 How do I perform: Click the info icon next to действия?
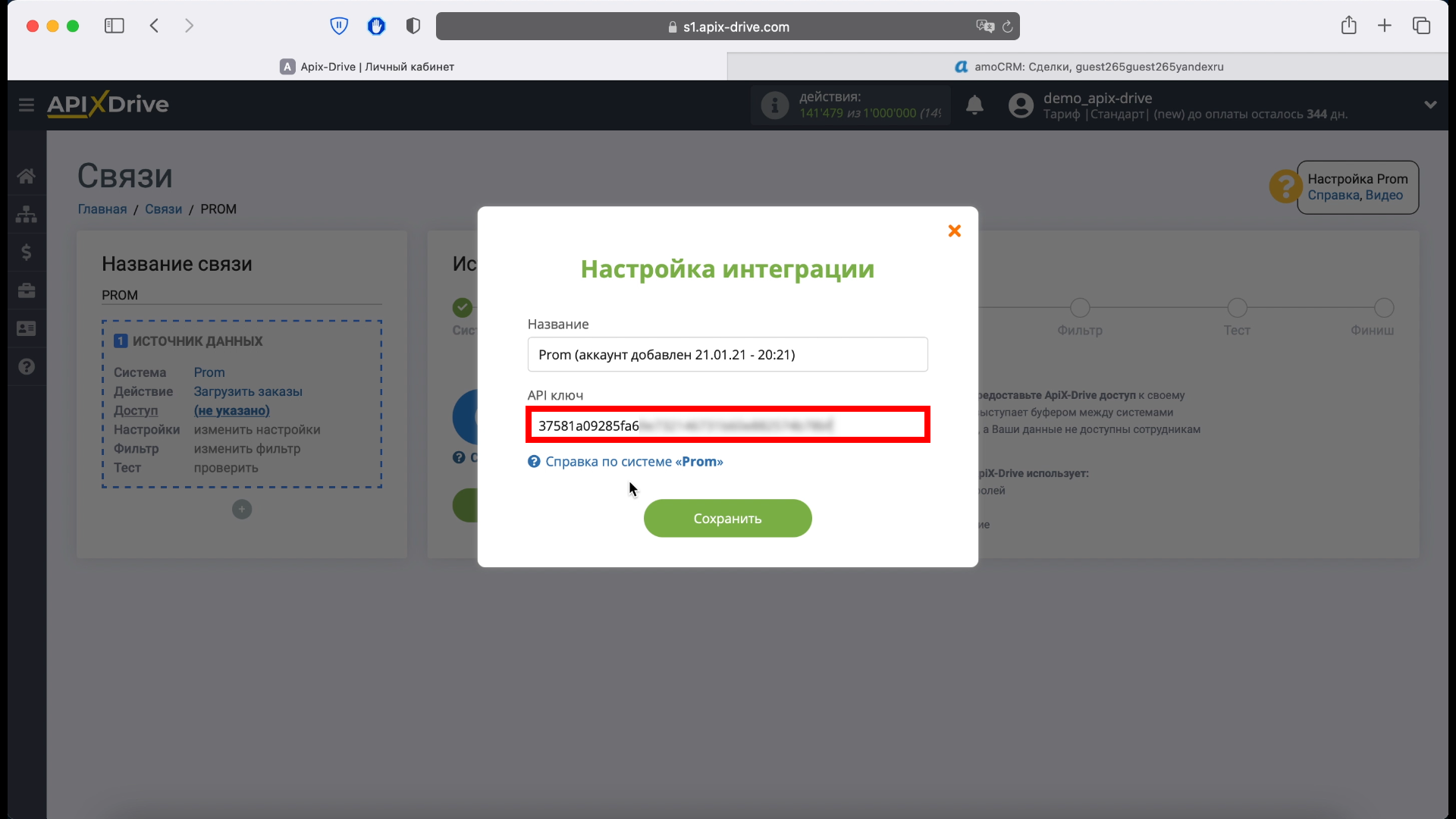click(774, 105)
